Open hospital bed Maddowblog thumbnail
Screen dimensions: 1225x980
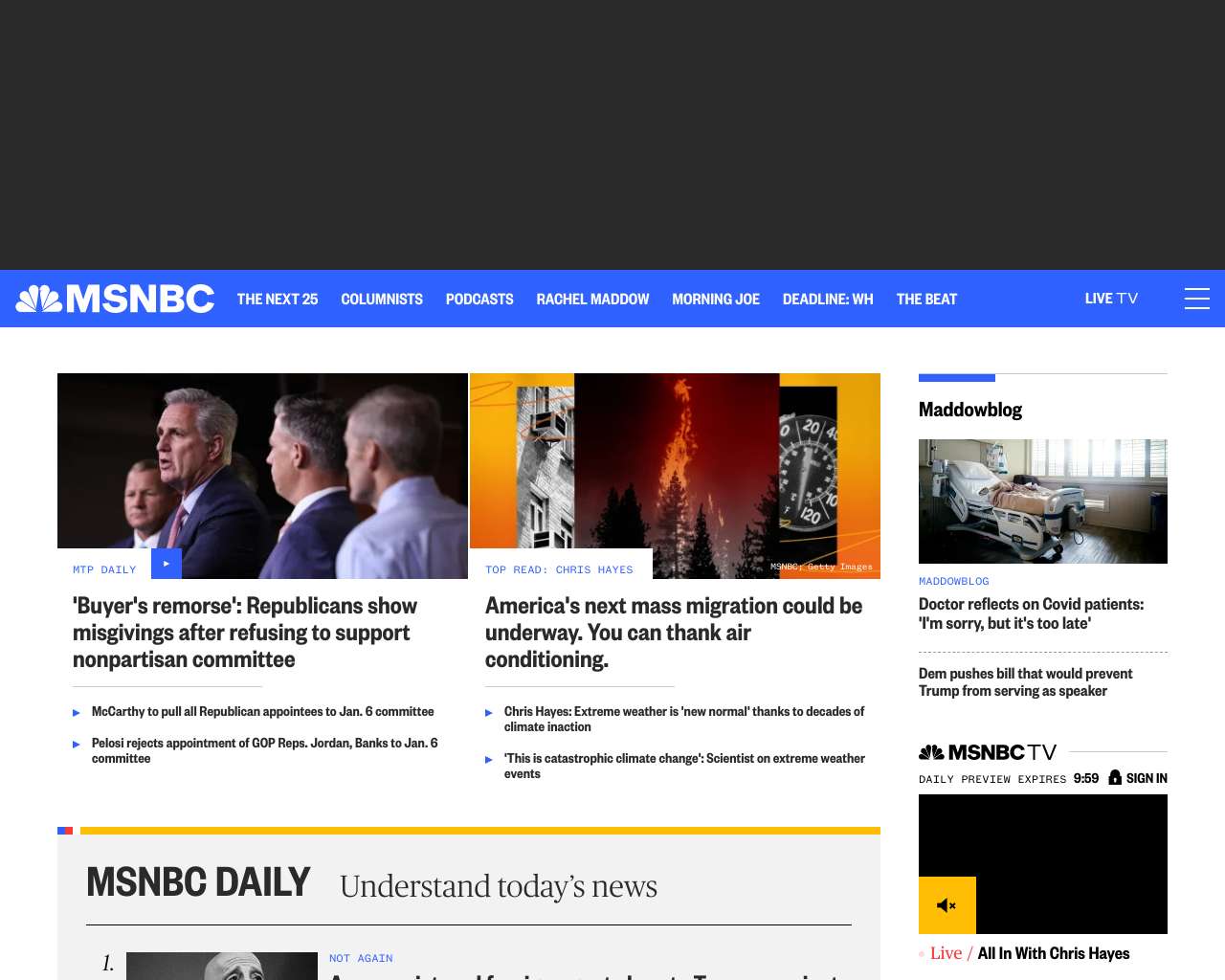1043,501
